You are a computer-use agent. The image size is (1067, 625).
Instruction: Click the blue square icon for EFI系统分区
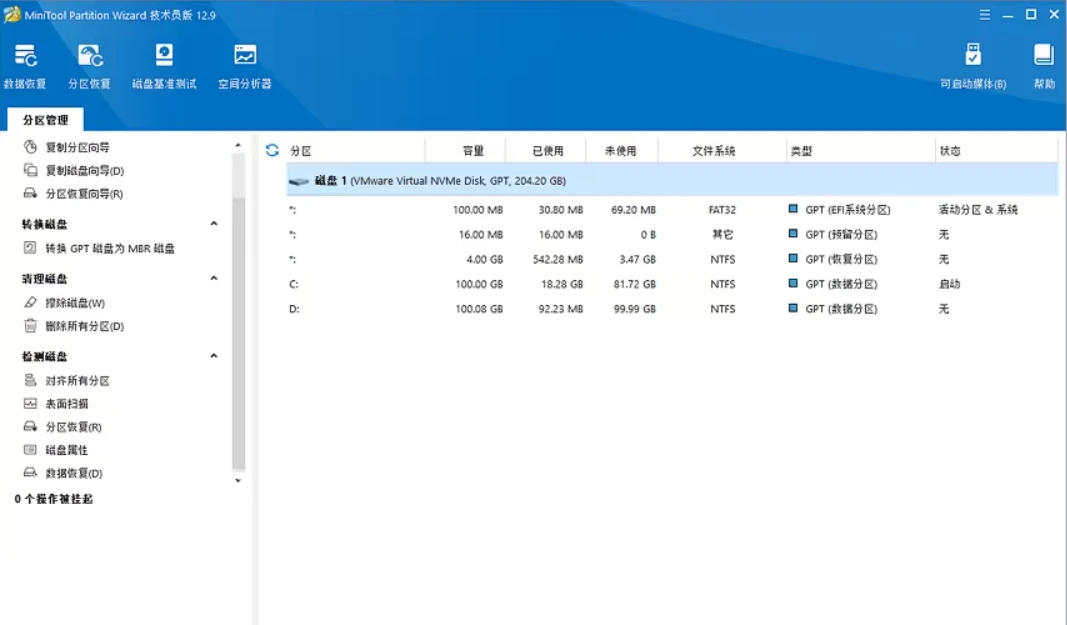[793, 209]
